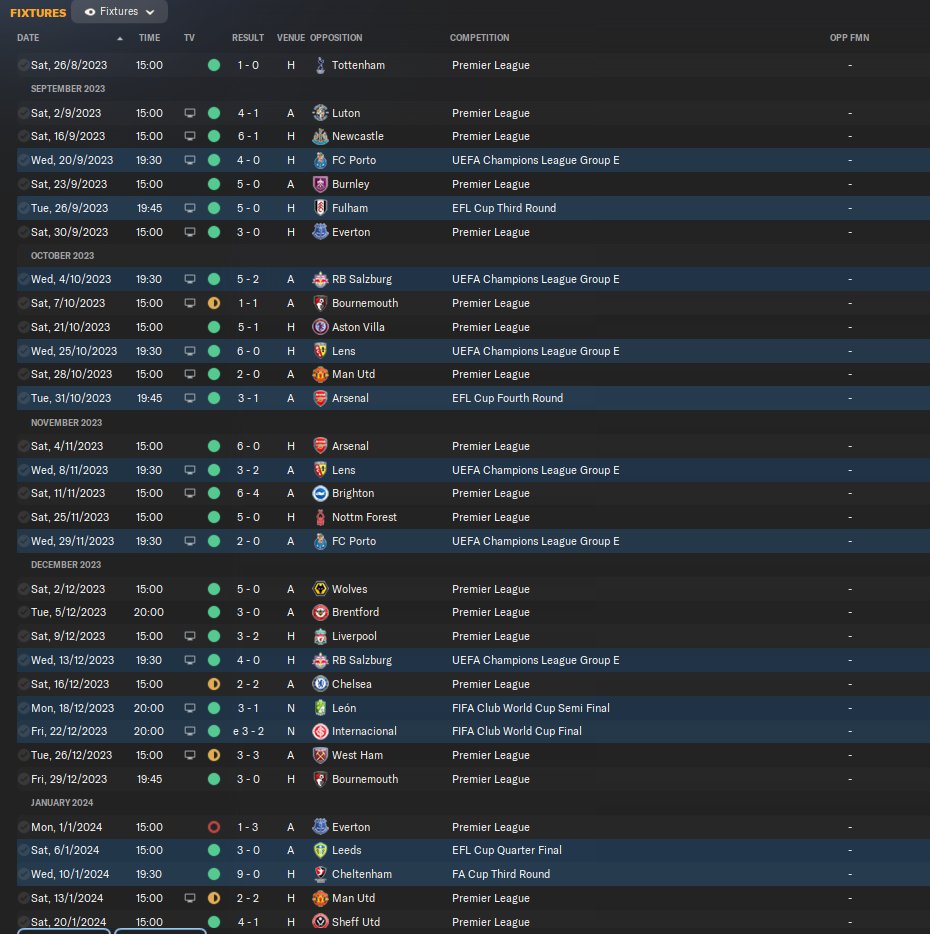Open the 9 - 0 result against Cheltenham
930x934 pixels.
tap(248, 874)
